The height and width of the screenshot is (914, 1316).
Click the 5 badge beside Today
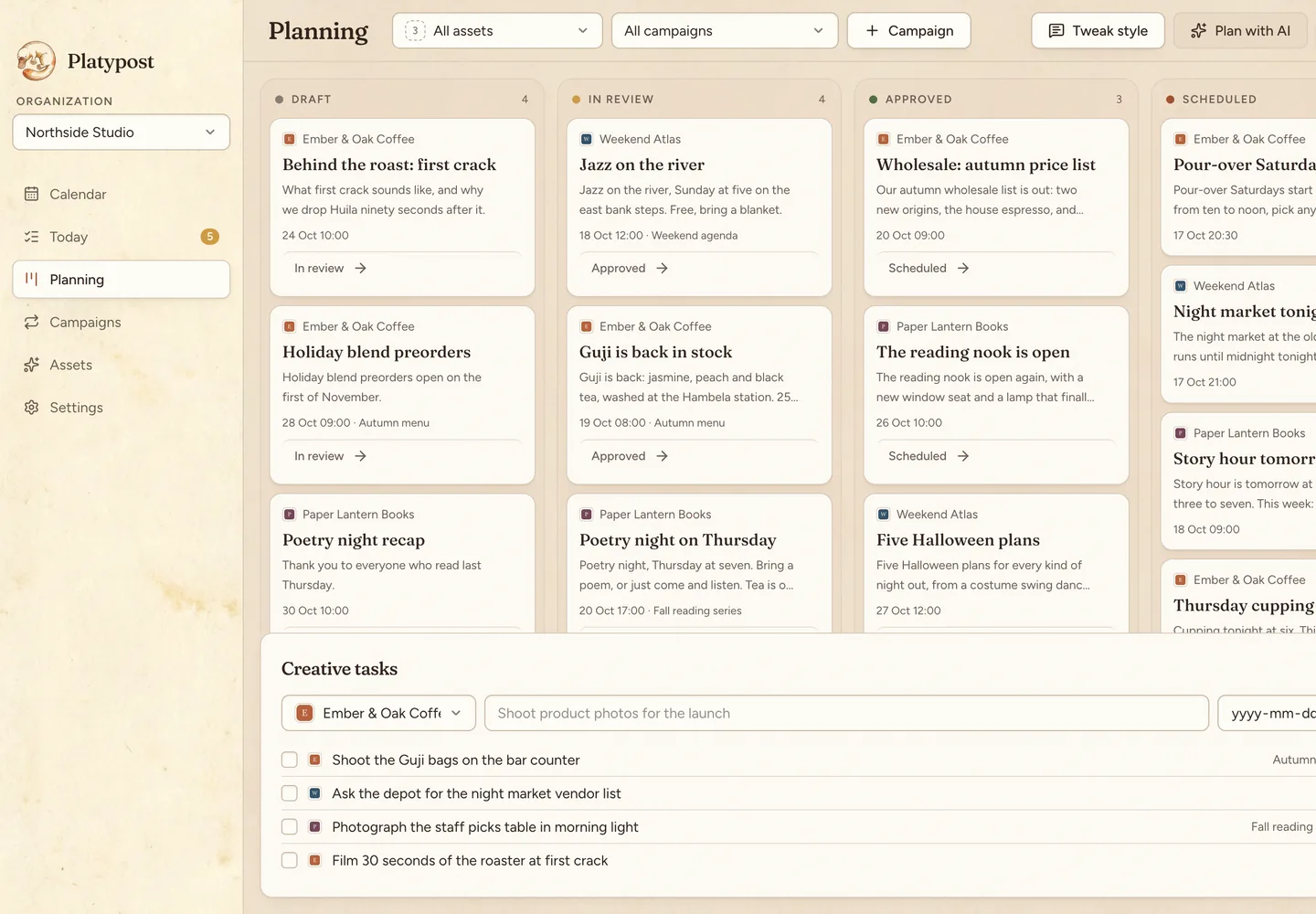(x=209, y=237)
